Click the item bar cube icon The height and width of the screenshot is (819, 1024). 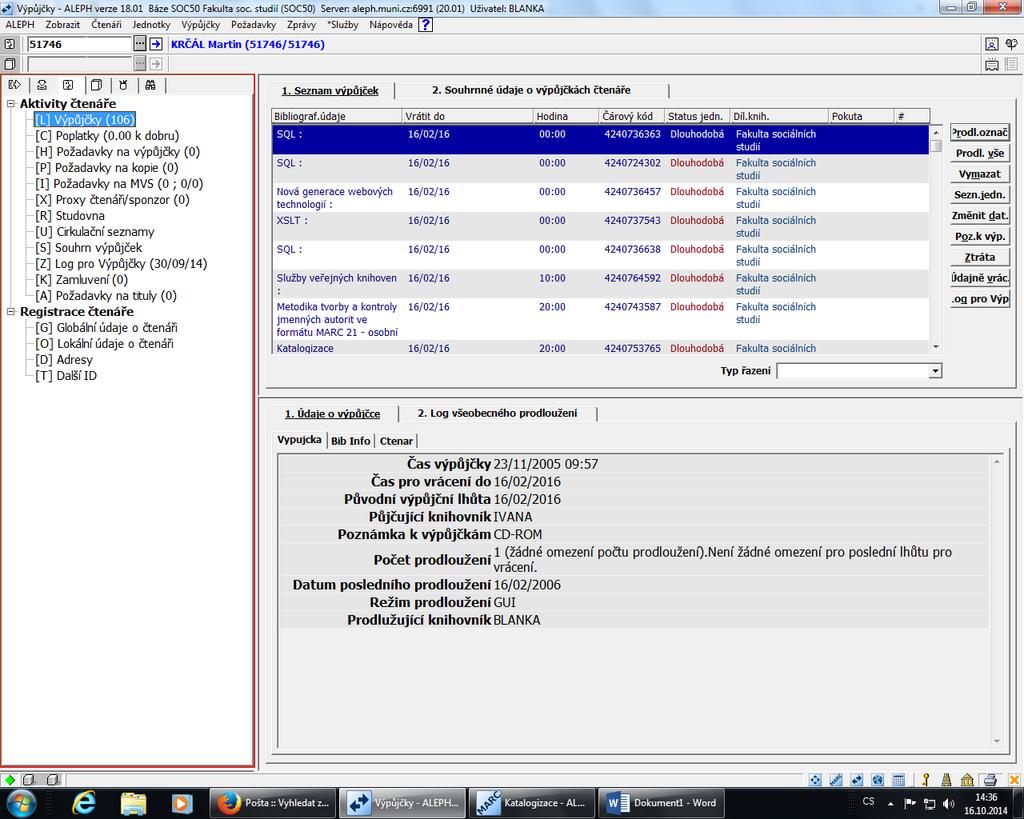[10, 64]
